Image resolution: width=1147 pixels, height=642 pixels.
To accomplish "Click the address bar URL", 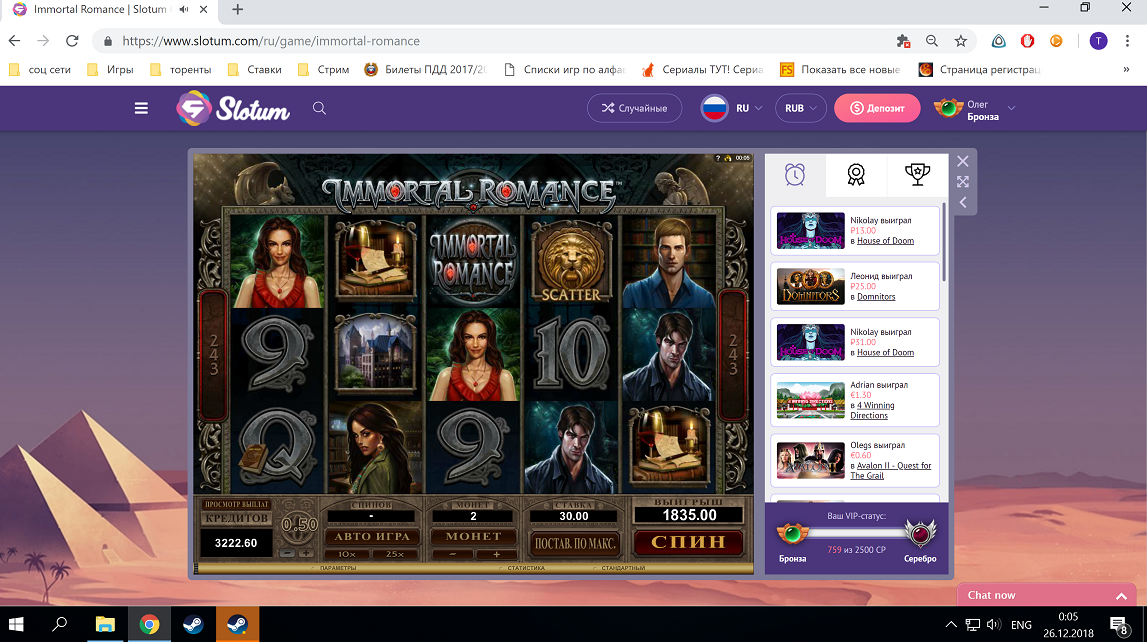I will pyautogui.click(x=271, y=41).
